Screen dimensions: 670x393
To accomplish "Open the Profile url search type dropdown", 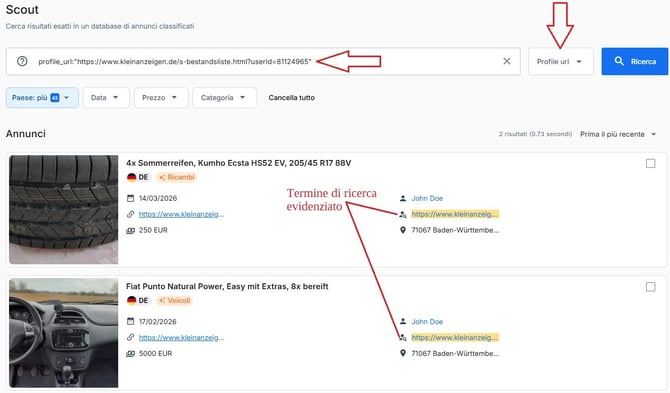I will [x=560, y=62].
